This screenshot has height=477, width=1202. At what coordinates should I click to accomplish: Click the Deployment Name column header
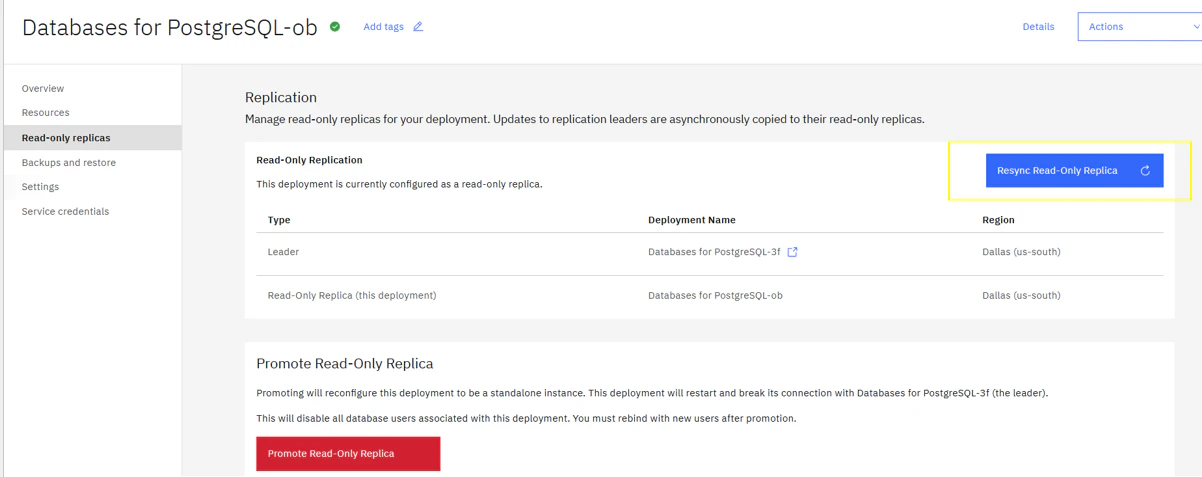coord(692,220)
